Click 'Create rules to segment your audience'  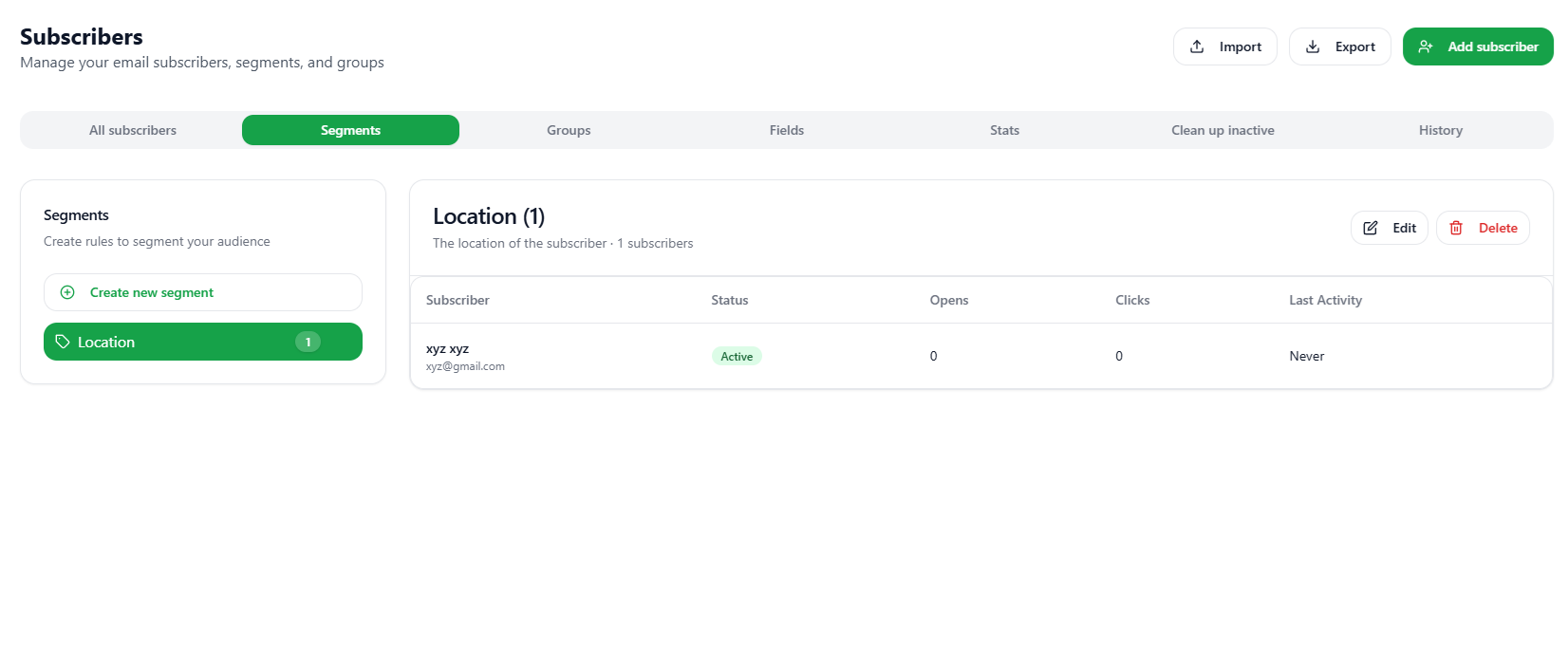coord(157,241)
